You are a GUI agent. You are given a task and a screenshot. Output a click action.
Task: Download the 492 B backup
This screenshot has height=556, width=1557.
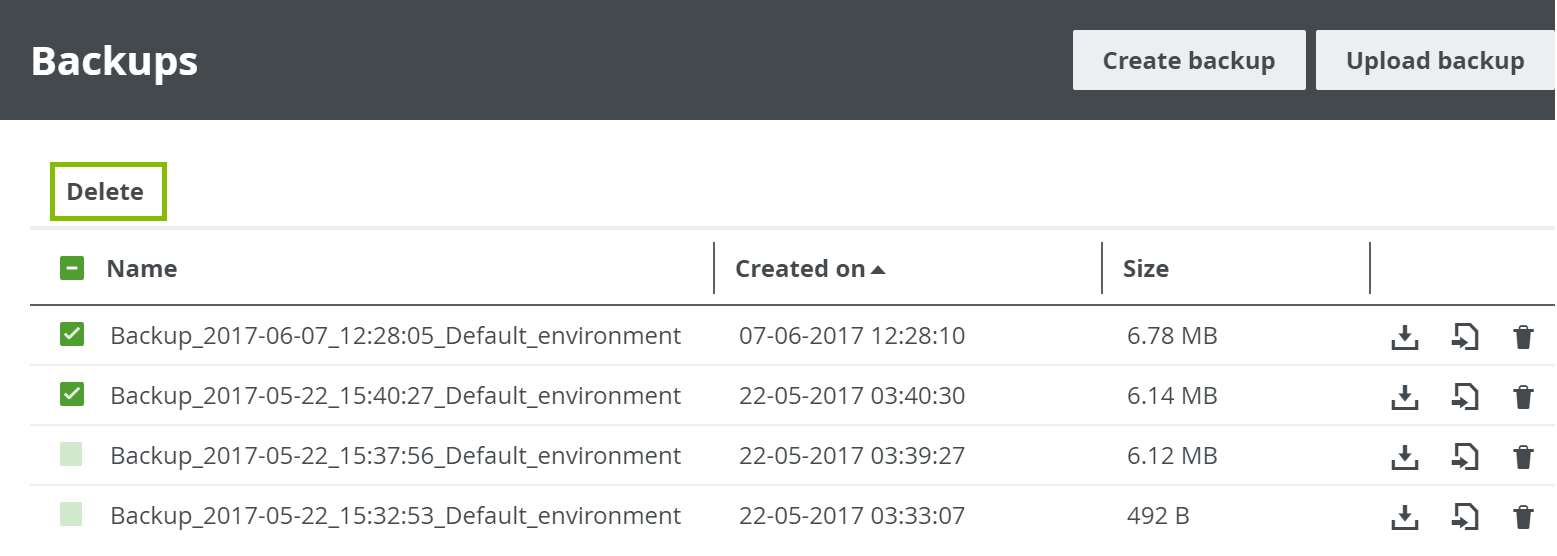pyautogui.click(x=1405, y=518)
